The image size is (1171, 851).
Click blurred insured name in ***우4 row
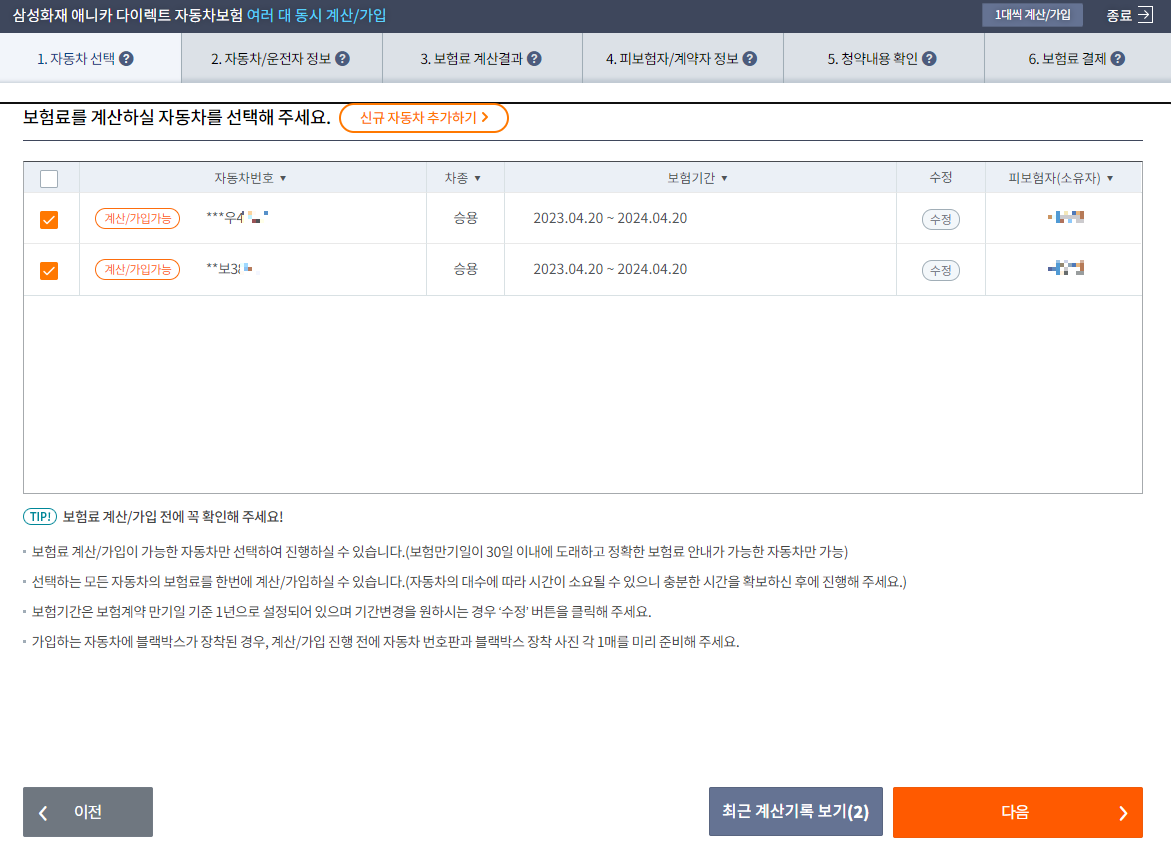[1066, 217]
